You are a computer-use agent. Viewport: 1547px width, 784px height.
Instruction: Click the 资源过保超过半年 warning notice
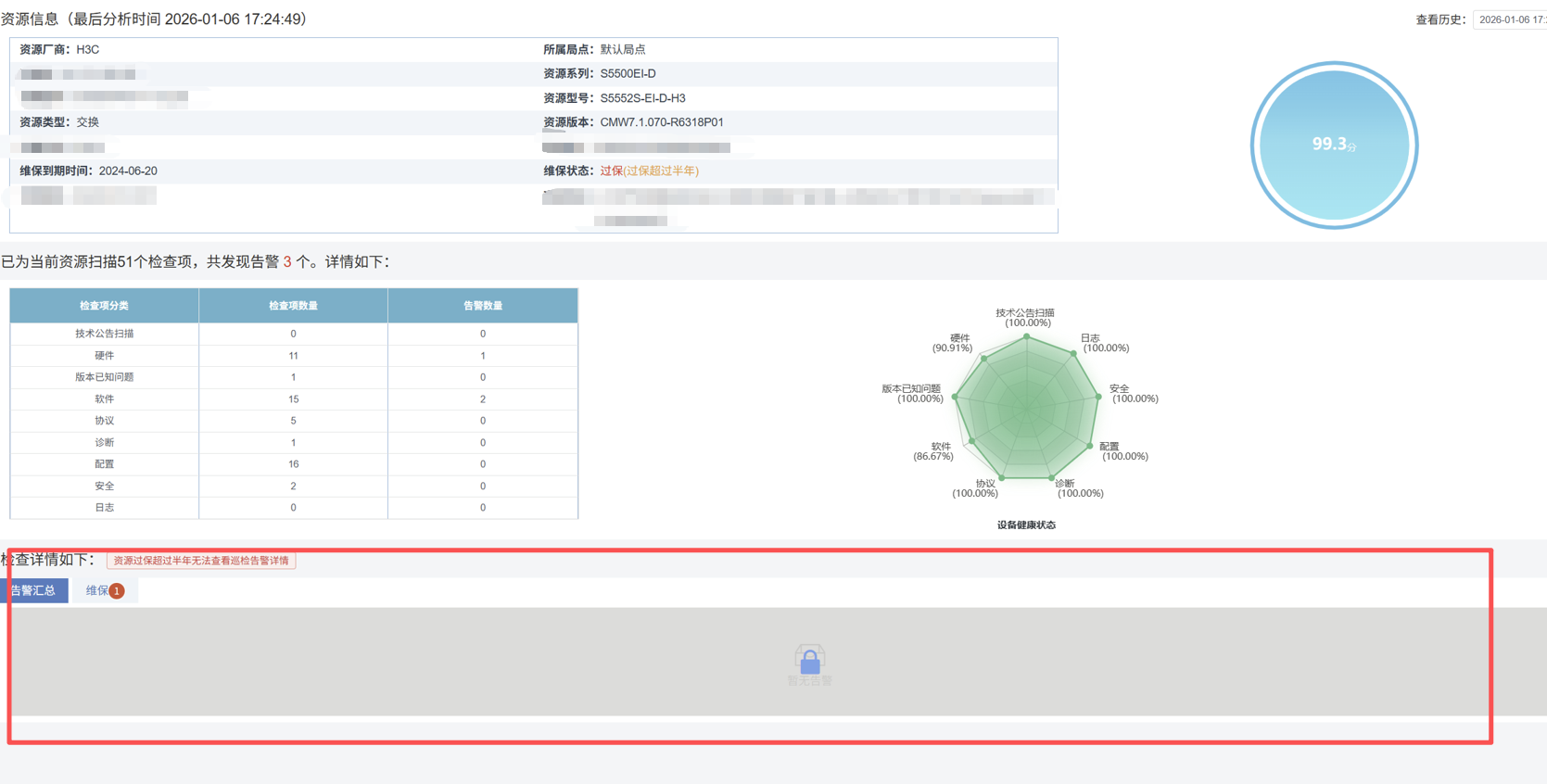201,561
